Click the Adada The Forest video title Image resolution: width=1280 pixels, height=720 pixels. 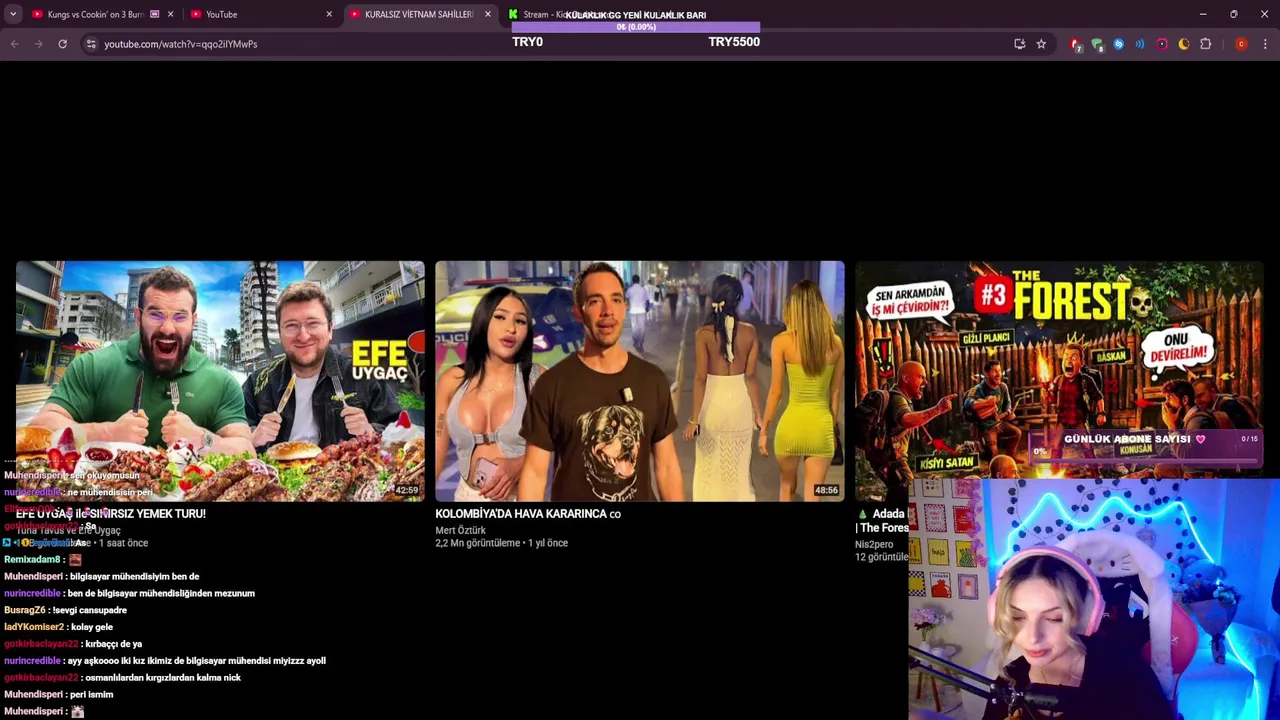(882, 521)
